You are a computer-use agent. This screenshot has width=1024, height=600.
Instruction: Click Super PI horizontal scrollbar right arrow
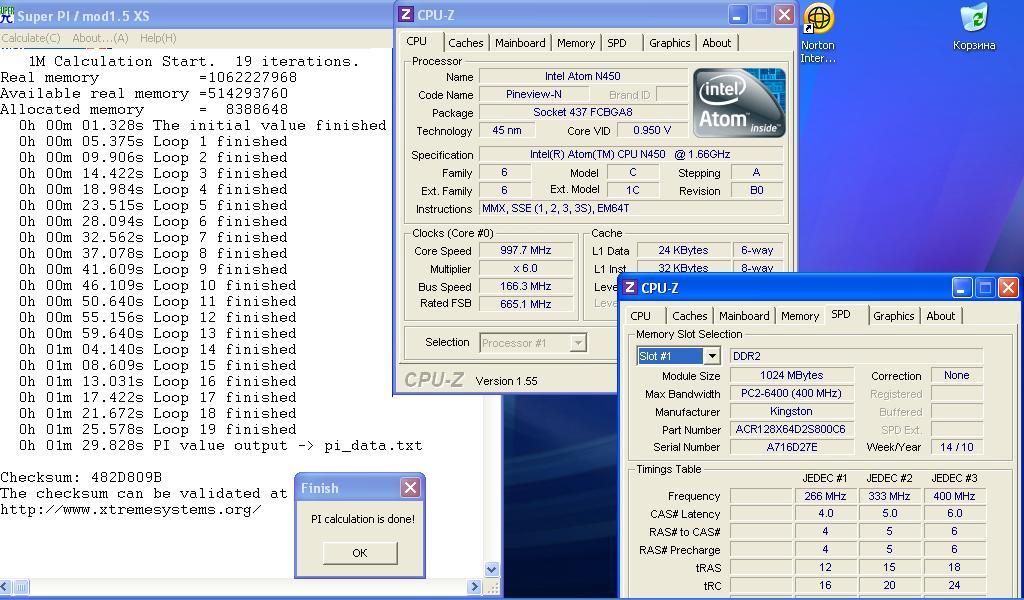475,586
